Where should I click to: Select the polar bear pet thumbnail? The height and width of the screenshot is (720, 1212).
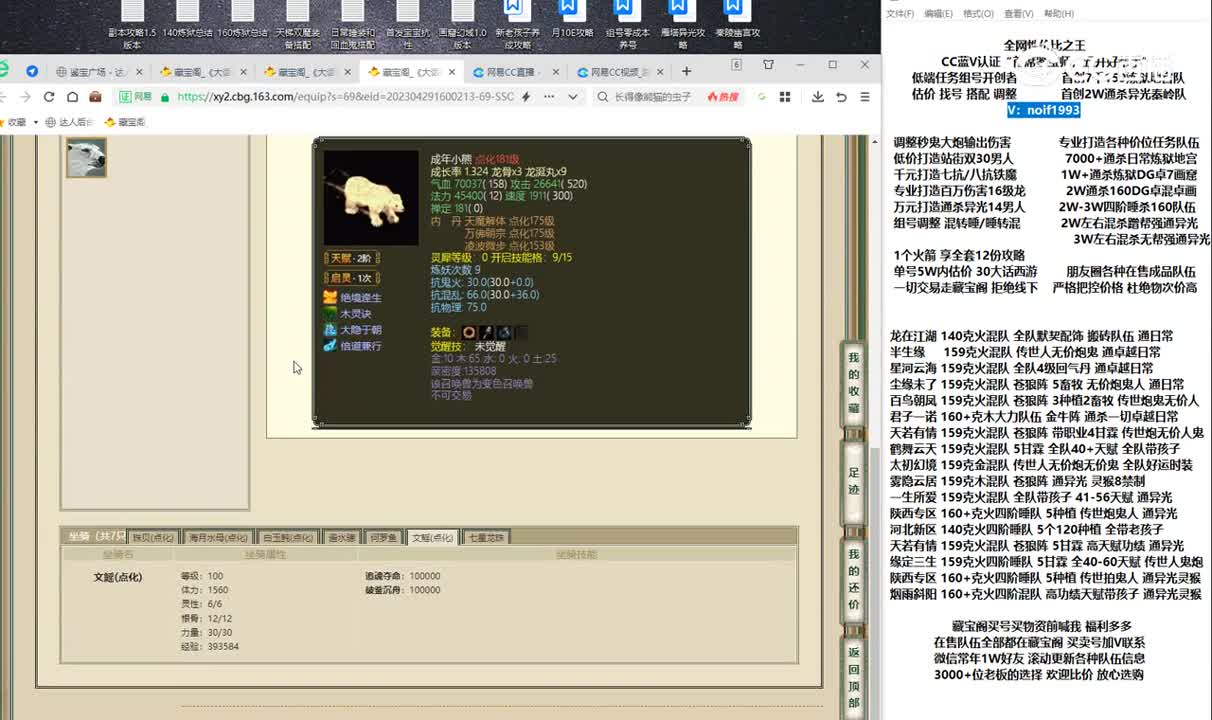tap(86, 158)
